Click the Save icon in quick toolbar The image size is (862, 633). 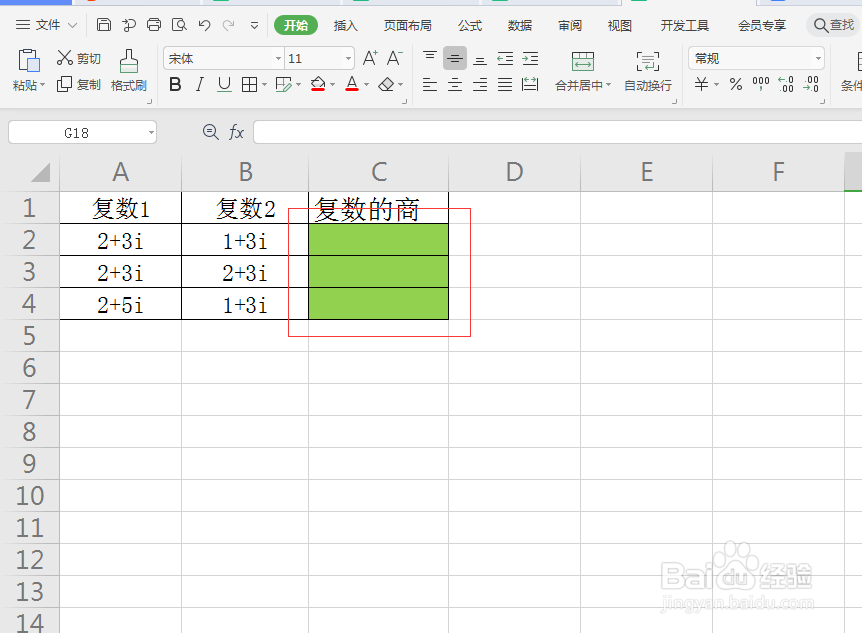tap(103, 25)
